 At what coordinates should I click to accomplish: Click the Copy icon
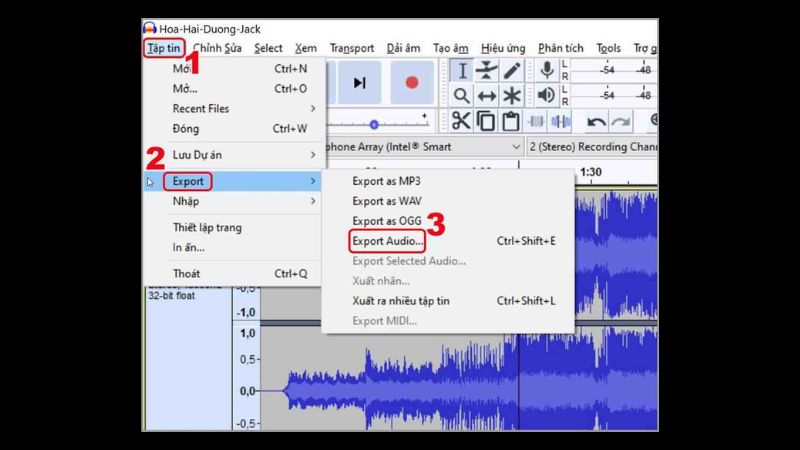tap(485, 121)
